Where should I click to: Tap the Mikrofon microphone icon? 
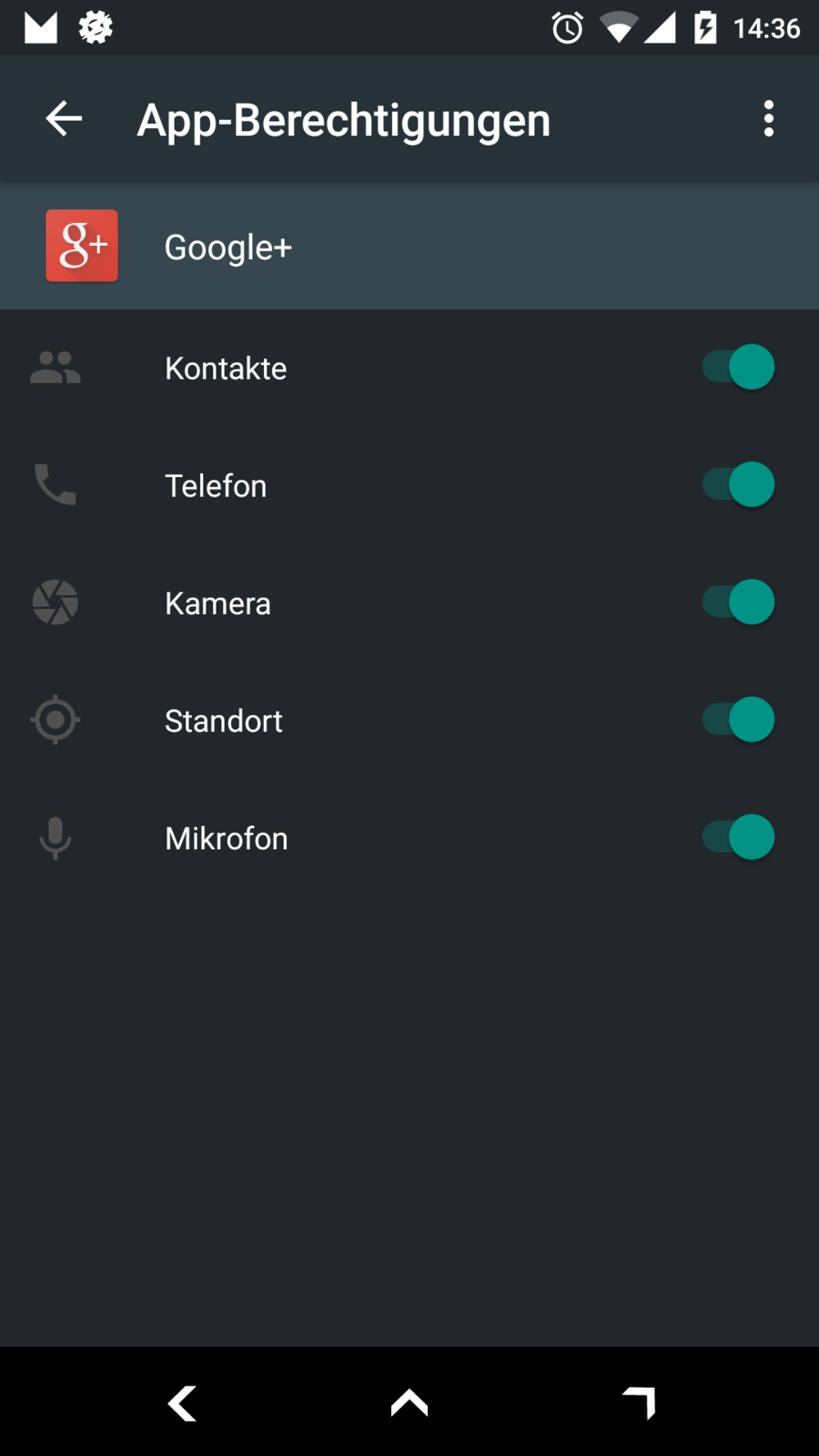(56, 837)
